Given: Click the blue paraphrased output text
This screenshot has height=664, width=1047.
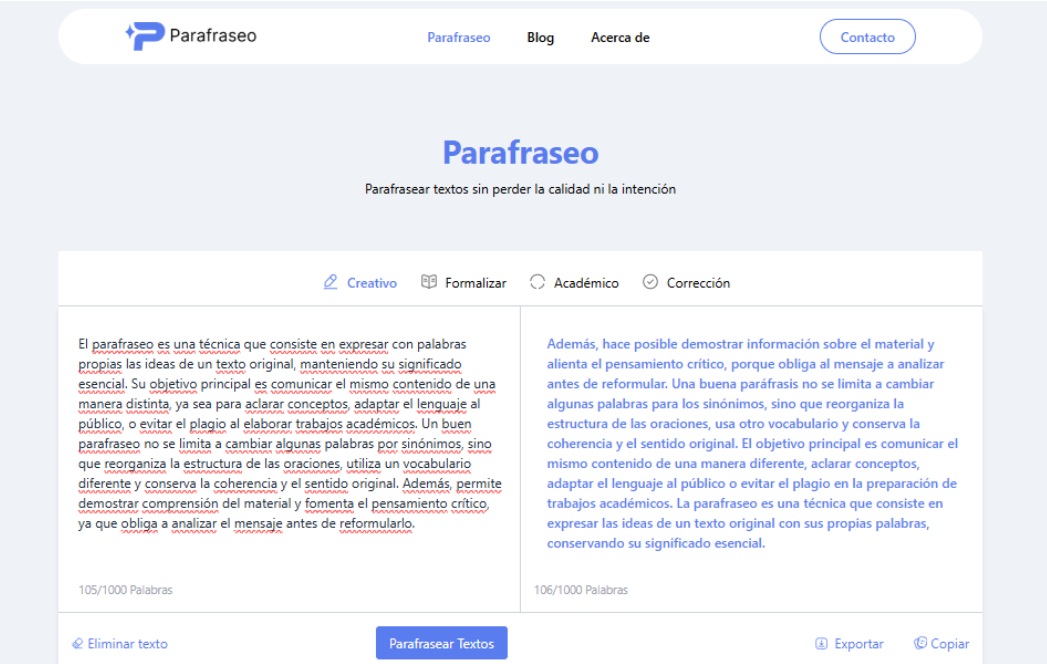Looking at the screenshot, I should [752, 443].
